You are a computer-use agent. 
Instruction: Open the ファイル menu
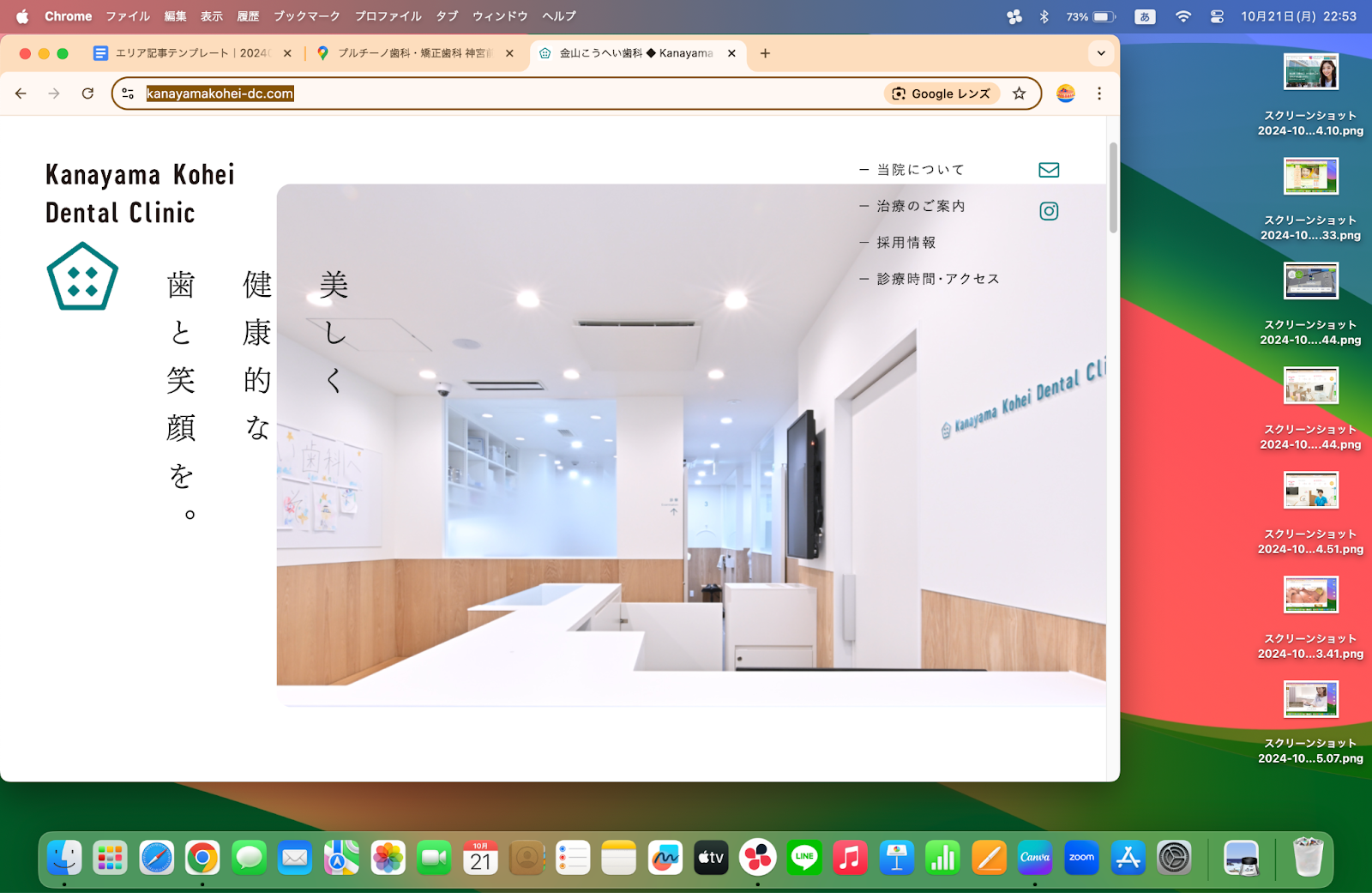[128, 16]
